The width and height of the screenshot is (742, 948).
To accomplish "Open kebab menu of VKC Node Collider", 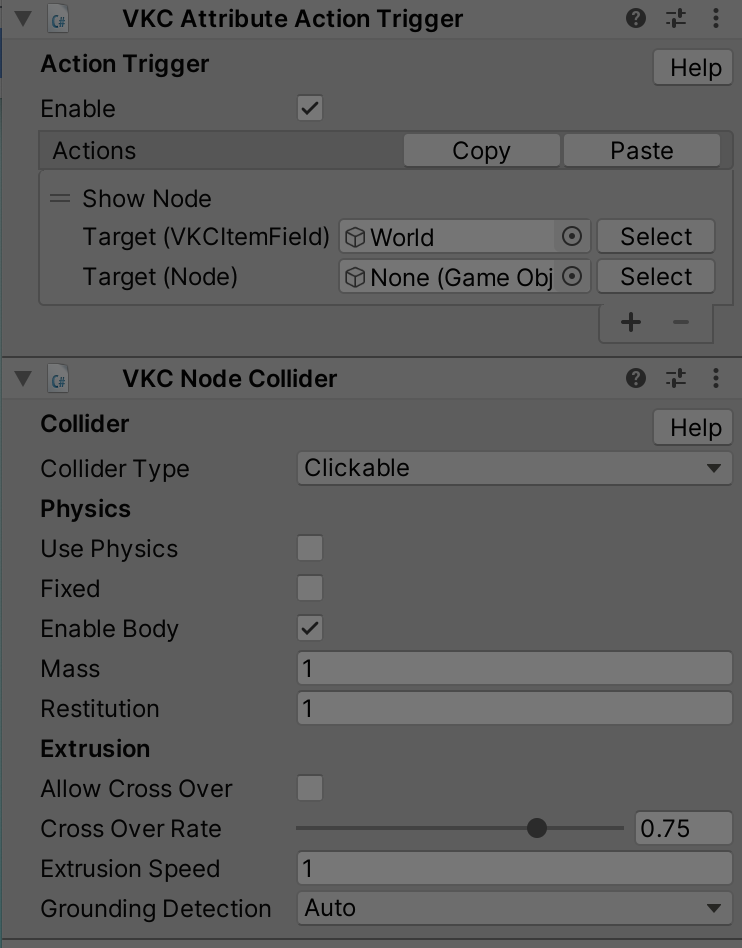I will click(715, 378).
